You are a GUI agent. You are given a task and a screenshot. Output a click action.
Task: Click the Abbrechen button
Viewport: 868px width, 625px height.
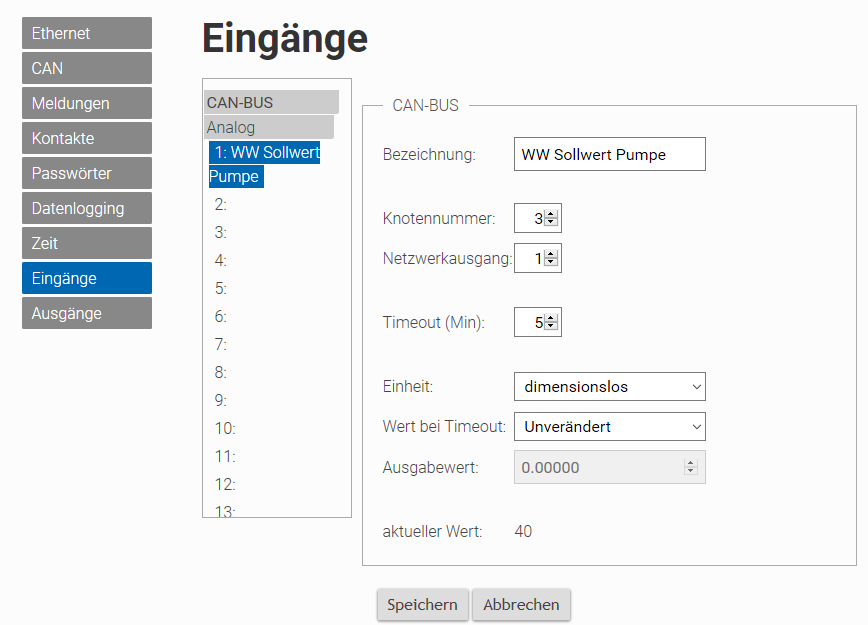pos(521,605)
